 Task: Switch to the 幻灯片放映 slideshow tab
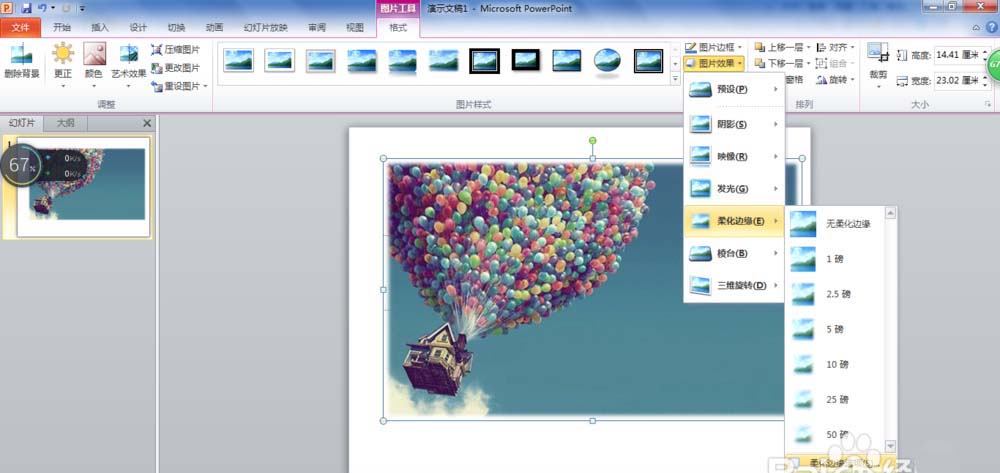(x=266, y=27)
